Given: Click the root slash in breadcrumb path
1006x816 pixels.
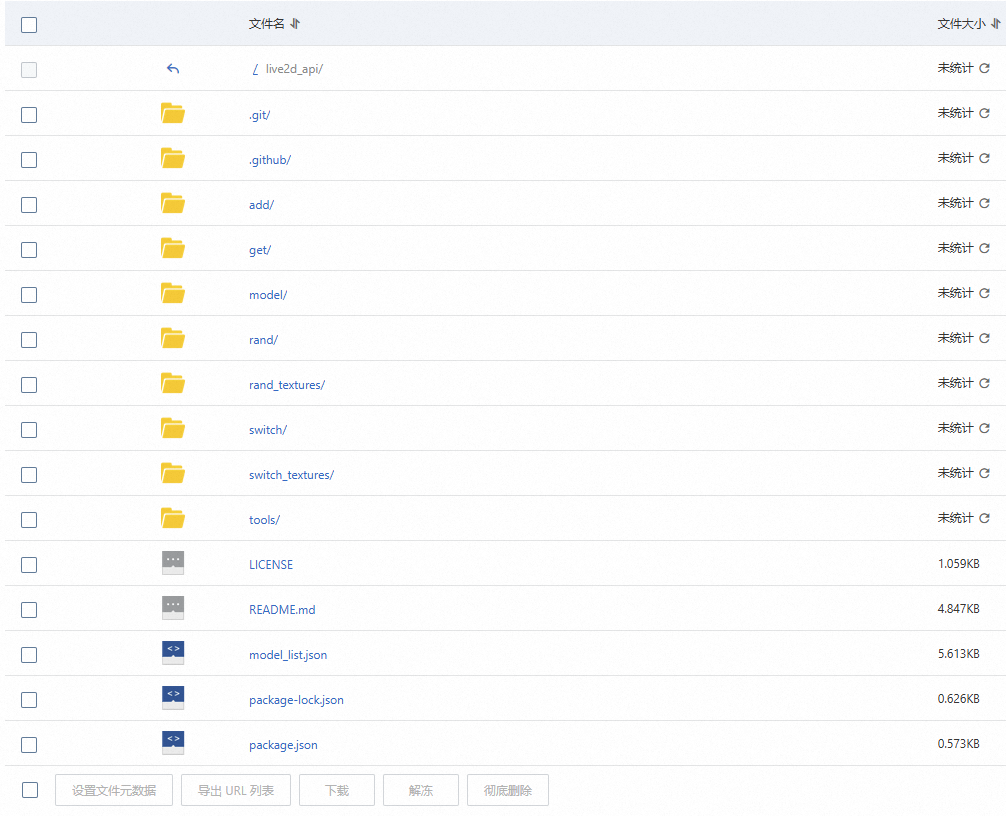Looking at the screenshot, I should pos(256,69).
